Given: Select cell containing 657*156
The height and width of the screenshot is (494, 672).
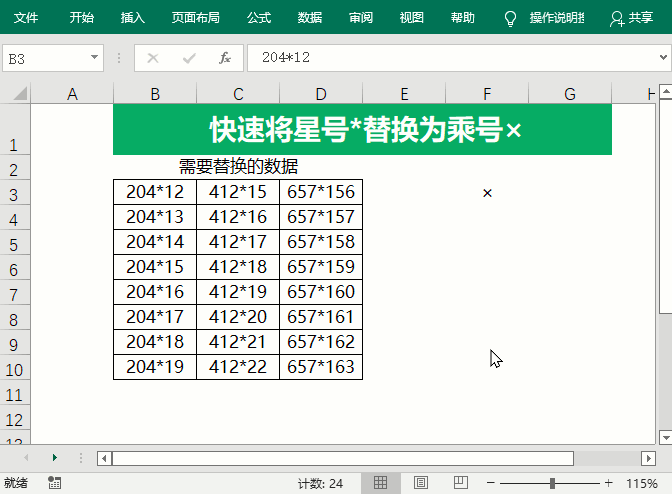Looking at the screenshot, I should 321,192.
